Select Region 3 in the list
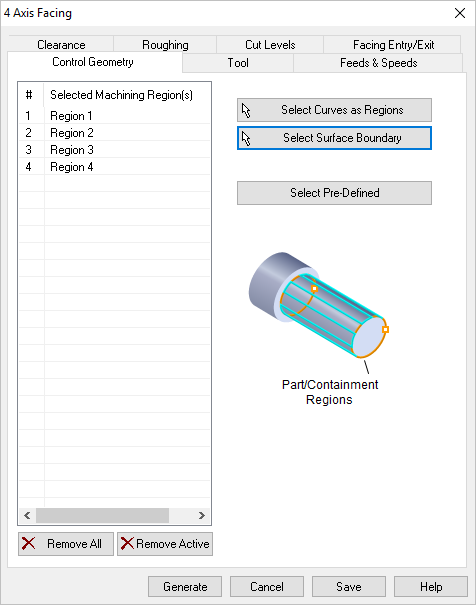This screenshot has width=476, height=605. (x=114, y=150)
